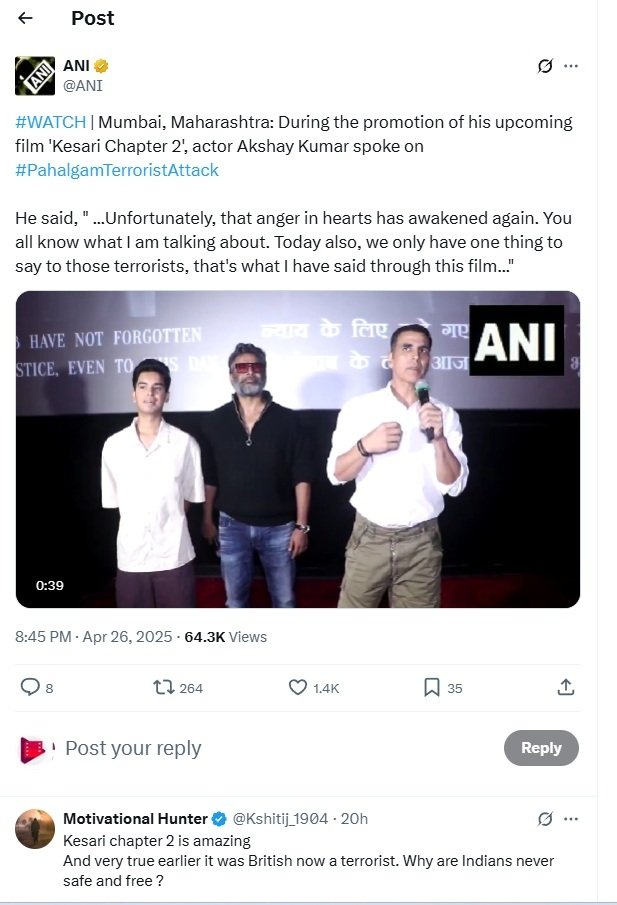617x905 pixels.
Task: Open more options menu on the ANI post
Action: [571, 66]
